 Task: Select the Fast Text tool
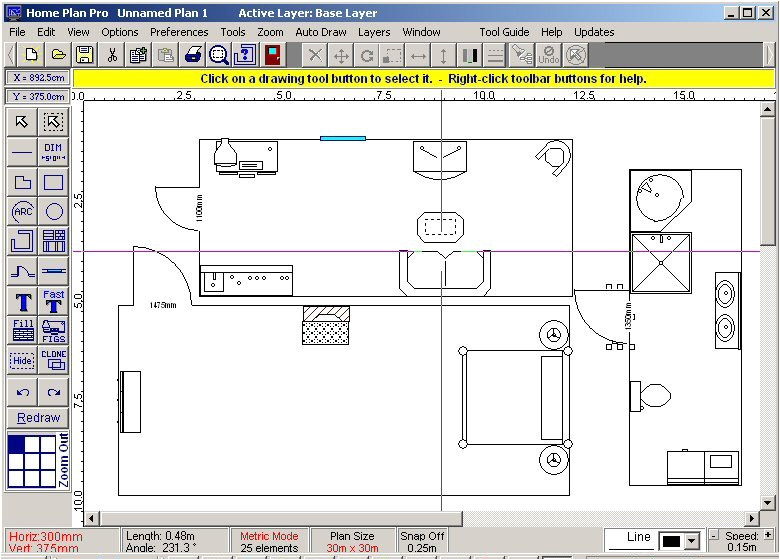(x=54, y=301)
